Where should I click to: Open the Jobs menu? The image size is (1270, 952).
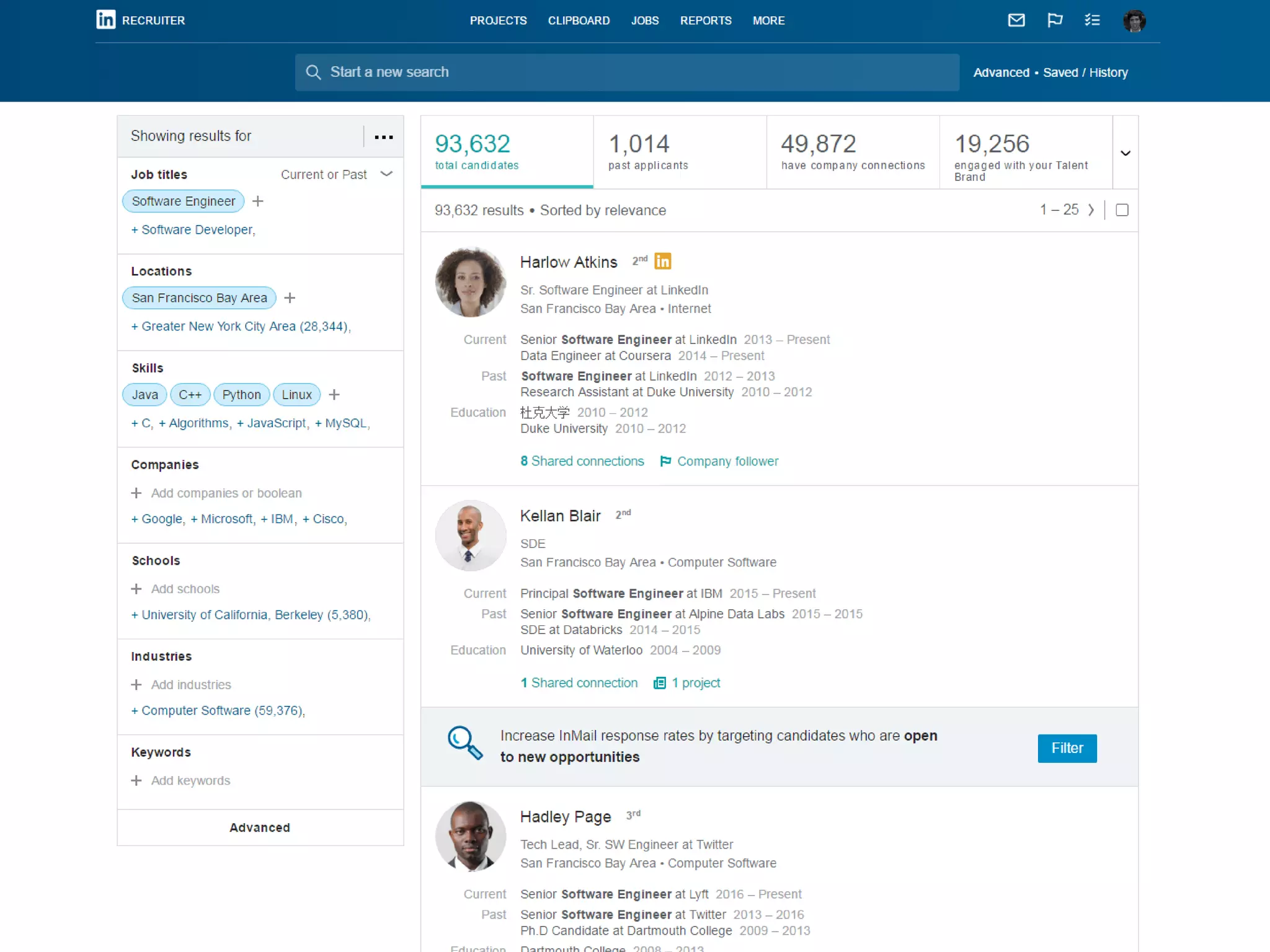(645, 20)
